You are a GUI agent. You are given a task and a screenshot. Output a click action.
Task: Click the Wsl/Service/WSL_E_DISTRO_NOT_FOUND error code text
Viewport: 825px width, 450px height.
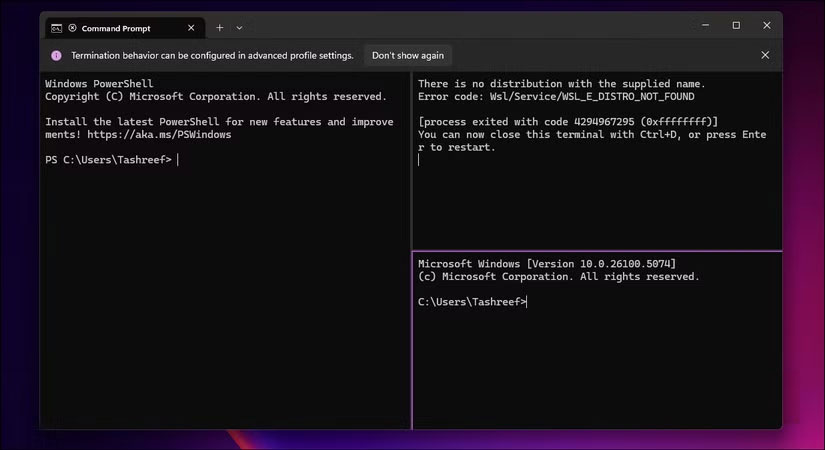click(592, 97)
